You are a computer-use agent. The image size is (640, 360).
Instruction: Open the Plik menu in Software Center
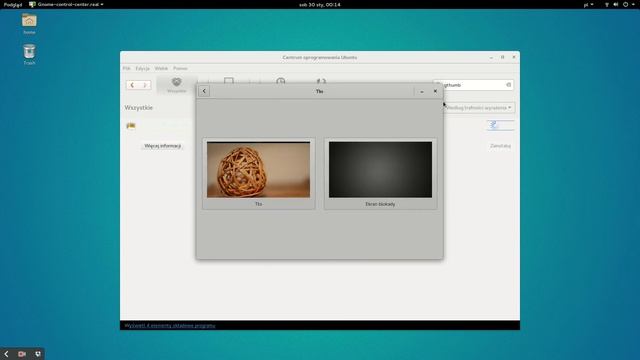click(x=127, y=69)
